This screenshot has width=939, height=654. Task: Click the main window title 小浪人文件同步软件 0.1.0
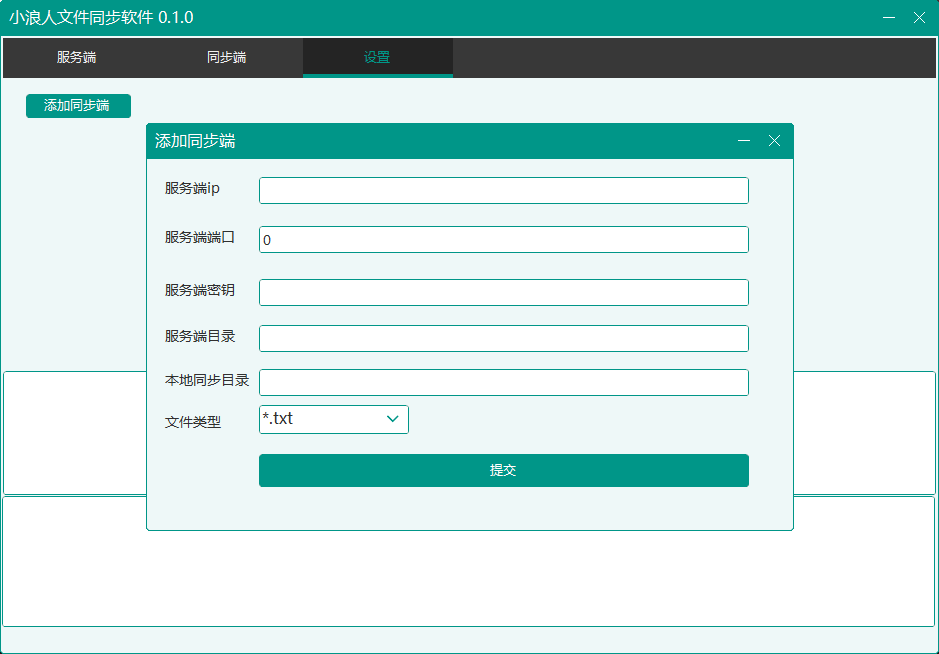coord(102,18)
